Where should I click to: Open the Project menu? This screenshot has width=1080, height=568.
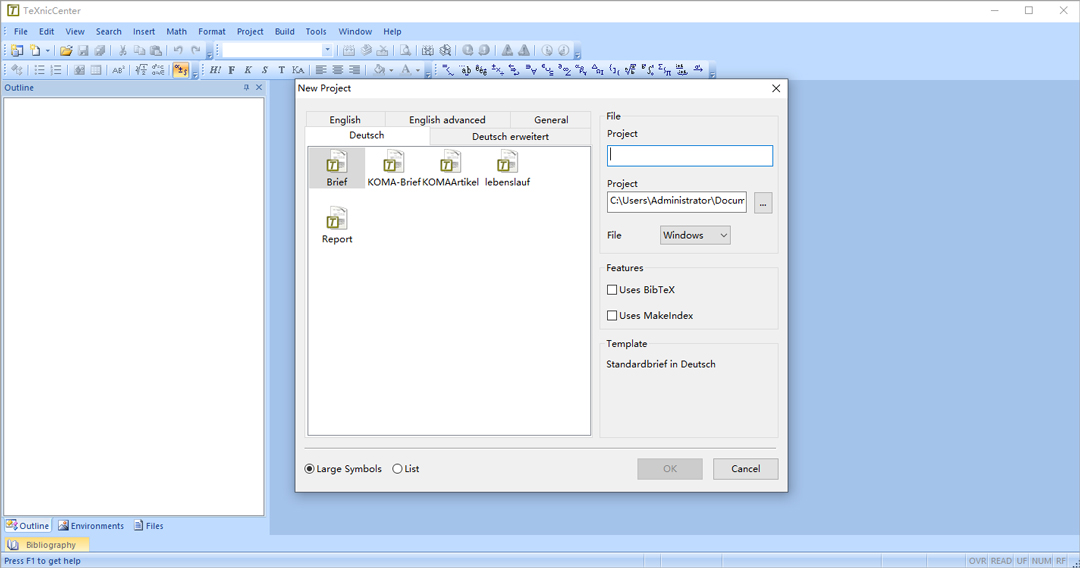(250, 32)
